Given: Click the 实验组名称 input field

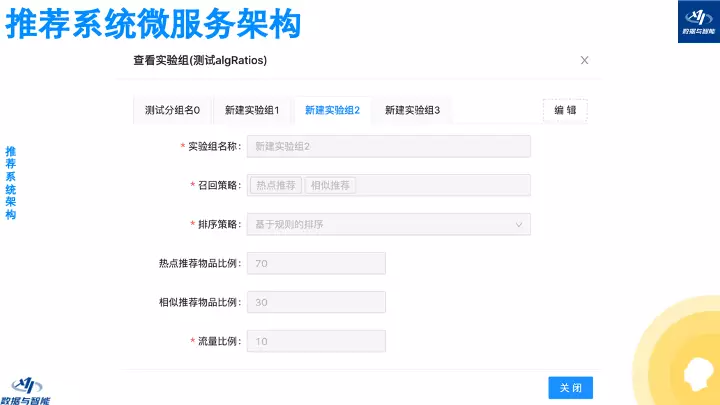Looking at the screenshot, I should pos(388,146).
